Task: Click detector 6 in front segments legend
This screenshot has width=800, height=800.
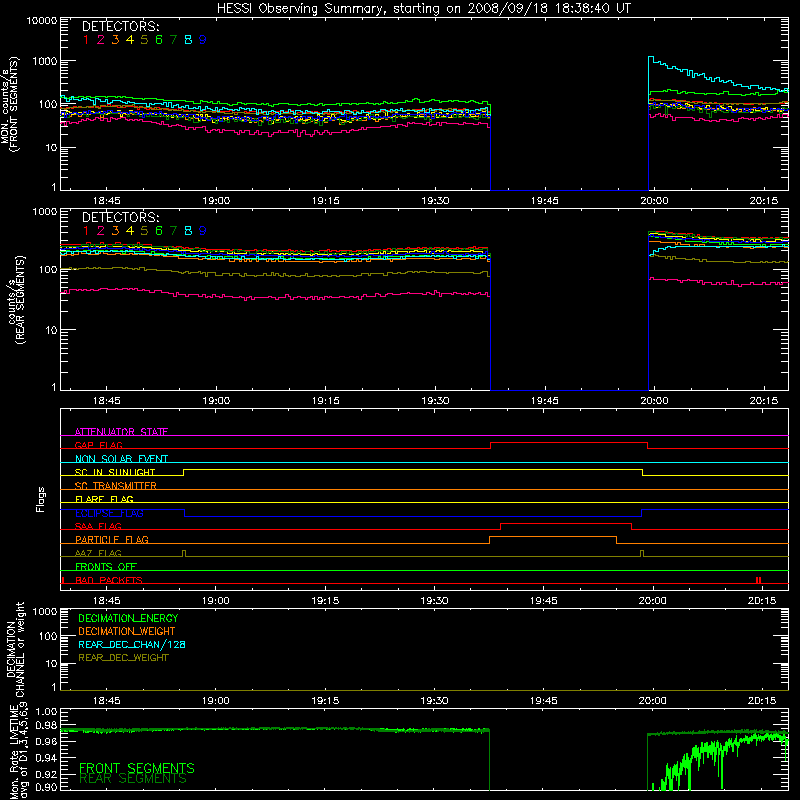Action: point(159,40)
